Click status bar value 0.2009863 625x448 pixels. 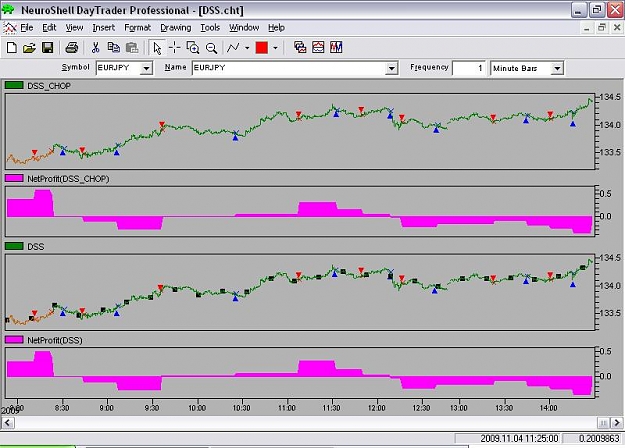(x=599, y=438)
